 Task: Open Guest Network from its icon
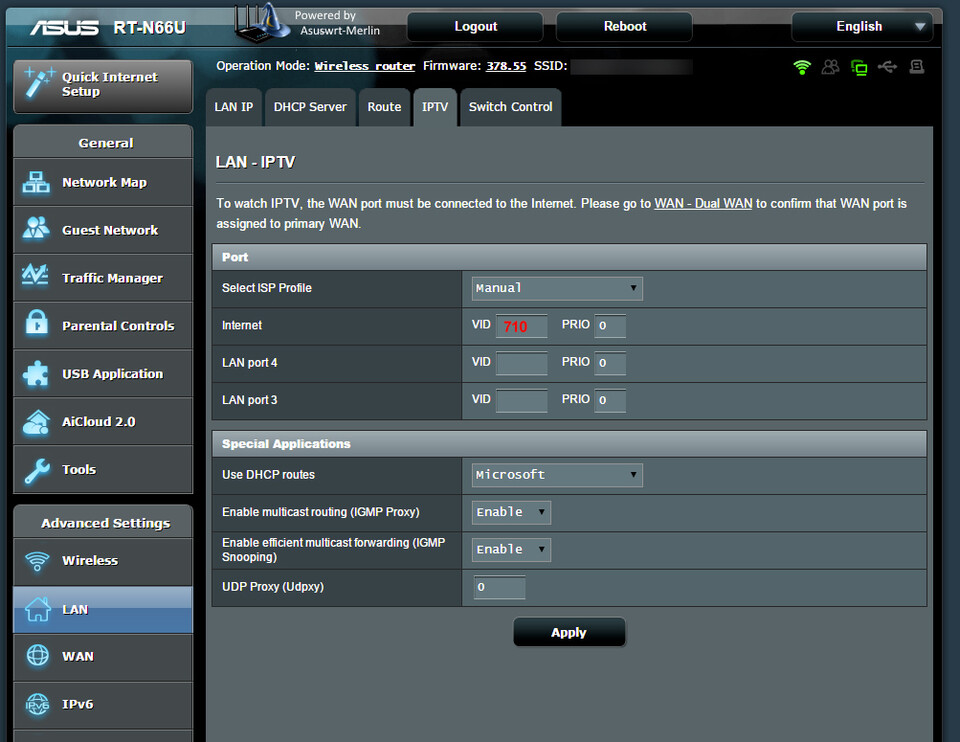pyautogui.click(x=37, y=230)
